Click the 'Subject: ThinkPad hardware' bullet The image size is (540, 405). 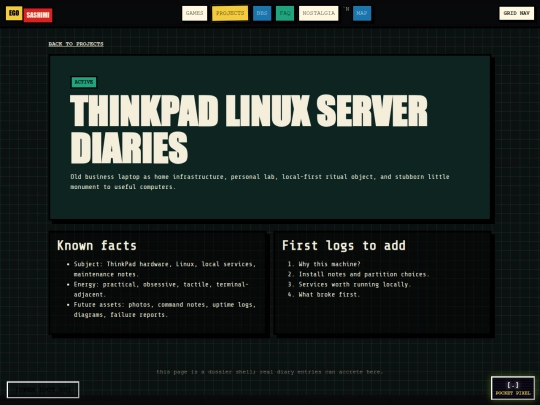[165, 269]
